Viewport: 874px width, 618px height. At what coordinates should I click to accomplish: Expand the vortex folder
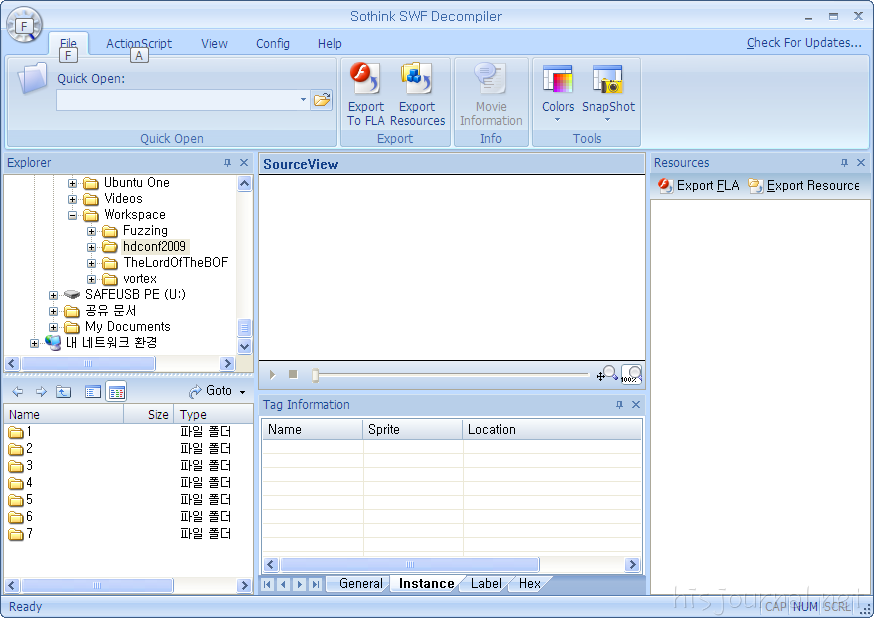[91, 279]
